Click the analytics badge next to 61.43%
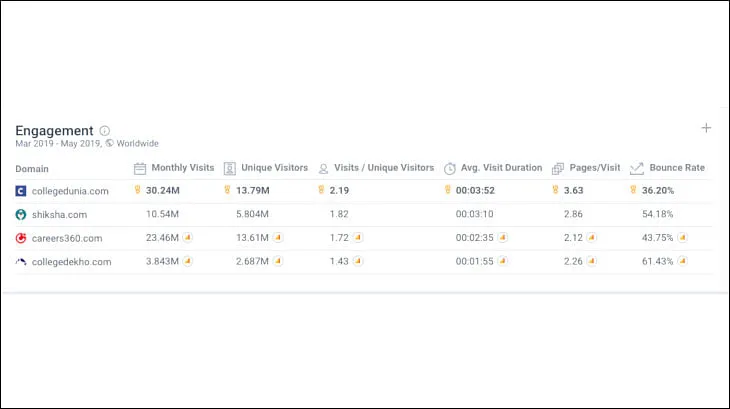The image size is (730, 409). pos(682,261)
